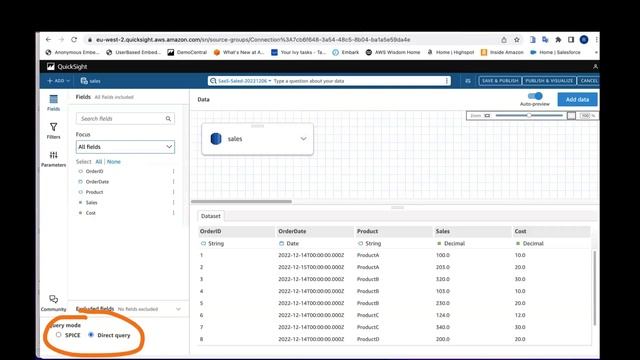Open the Sales field options menu
Image resolution: width=640 pixels, height=360 pixels.
(173, 202)
